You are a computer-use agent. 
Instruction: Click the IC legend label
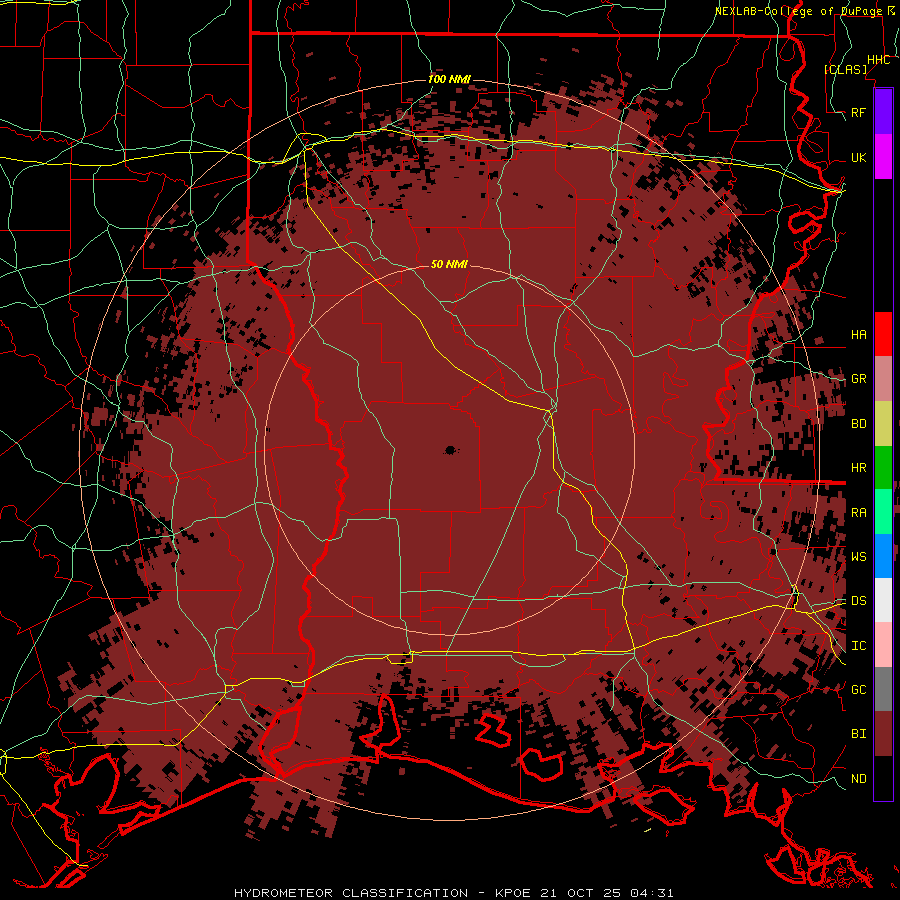pos(859,645)
